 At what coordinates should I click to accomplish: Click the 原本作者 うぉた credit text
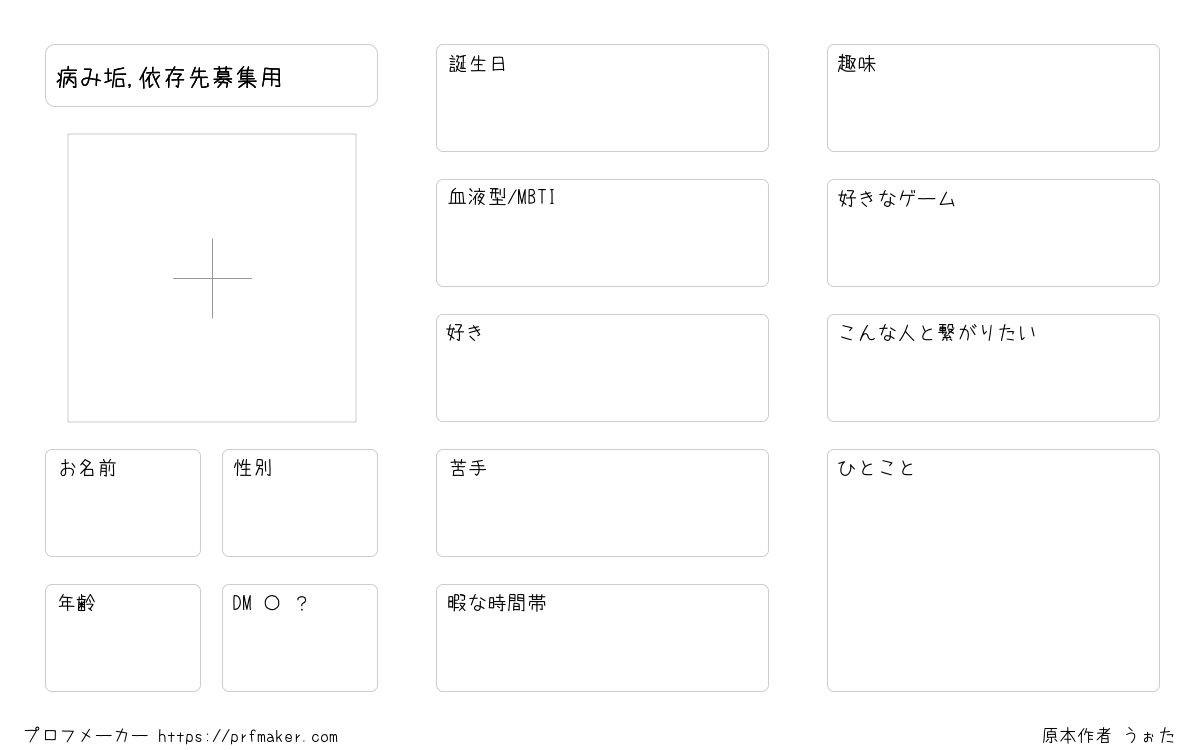pos(1109,736)
